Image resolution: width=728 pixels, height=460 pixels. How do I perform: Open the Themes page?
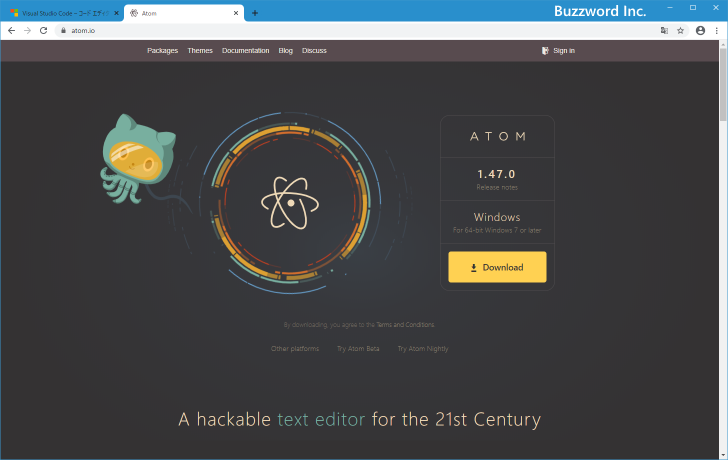coord(200,51)
